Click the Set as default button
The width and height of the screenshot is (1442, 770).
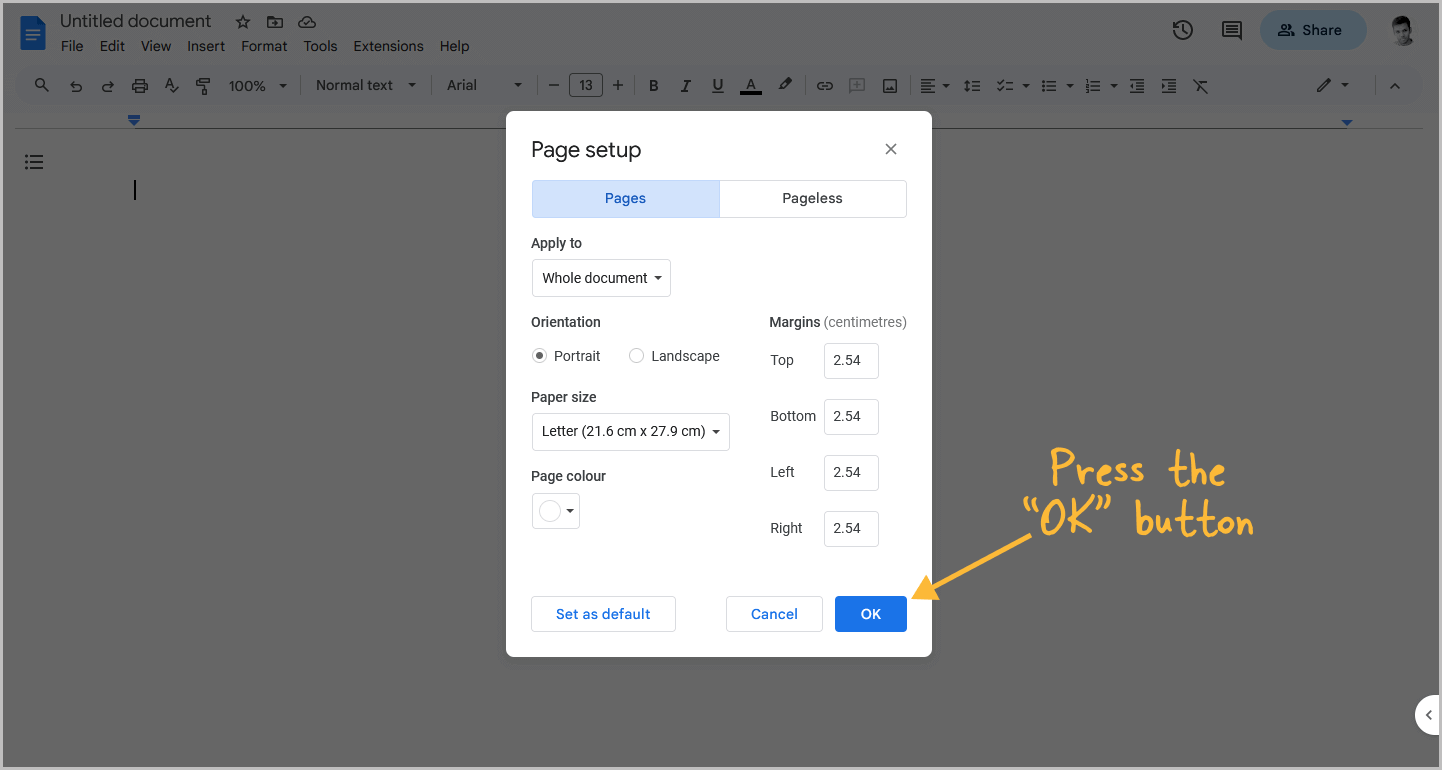coord(602,613)
